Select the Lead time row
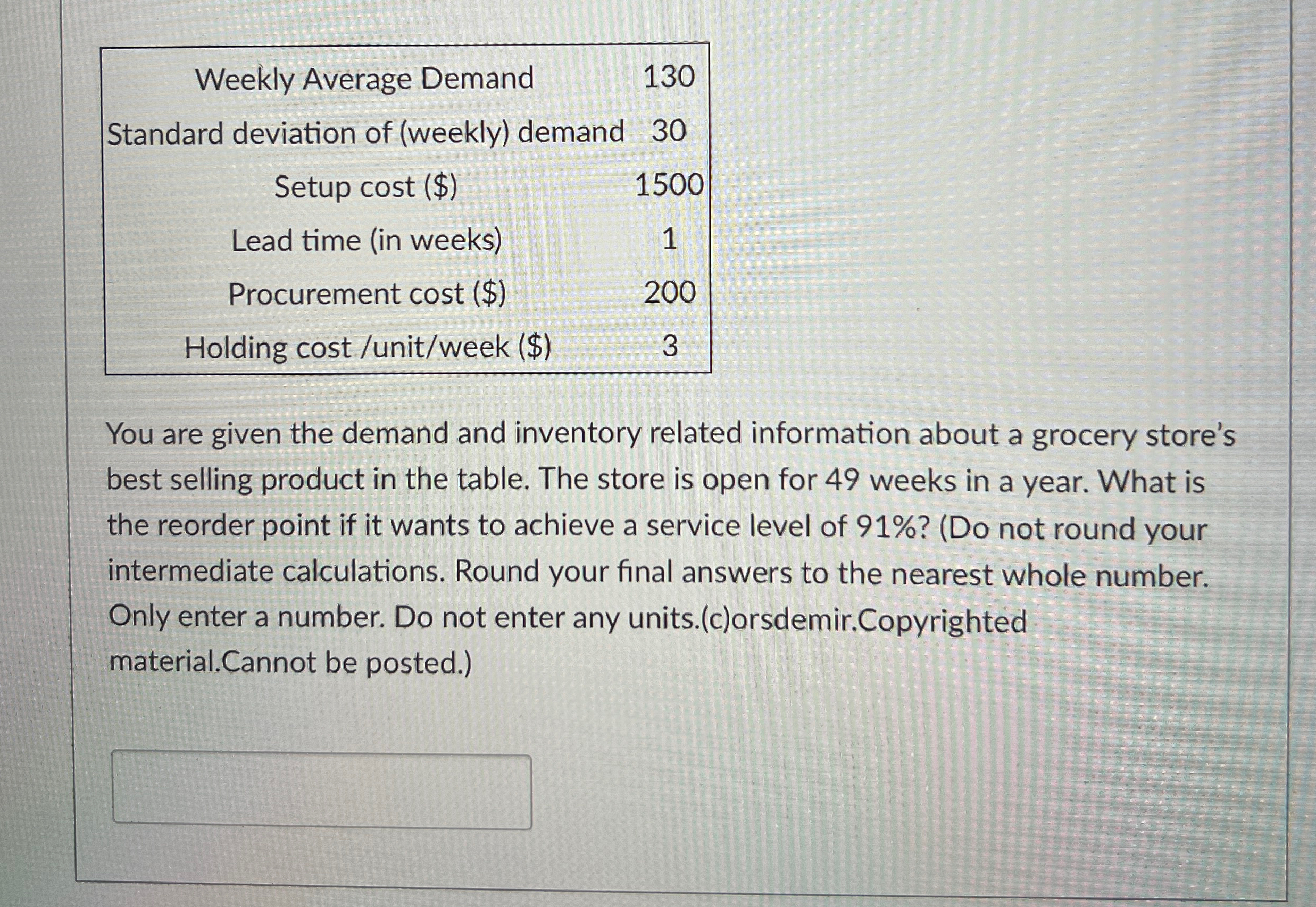 coord(367,240)
